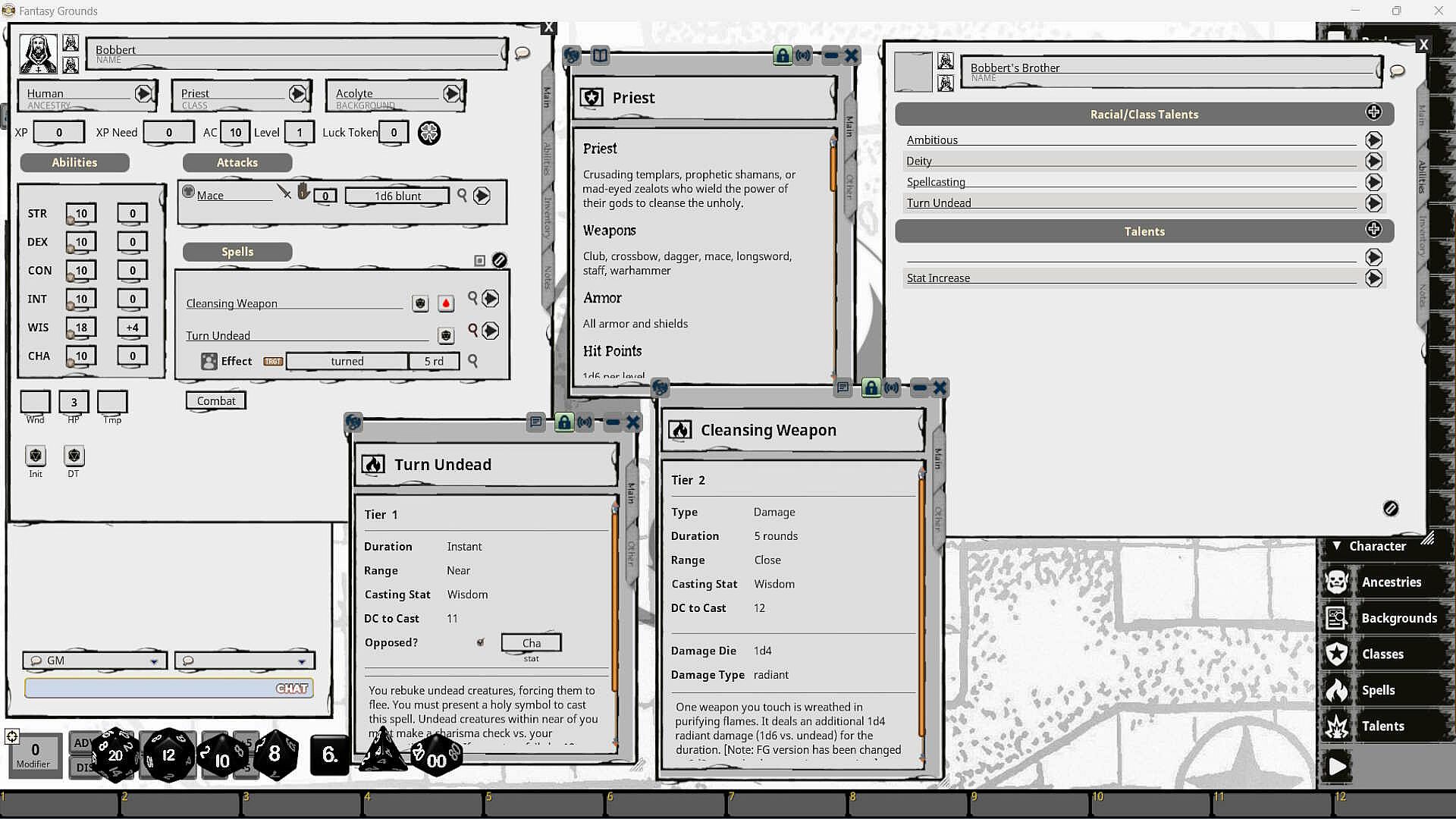Click the d20 die

click(115, 754)
